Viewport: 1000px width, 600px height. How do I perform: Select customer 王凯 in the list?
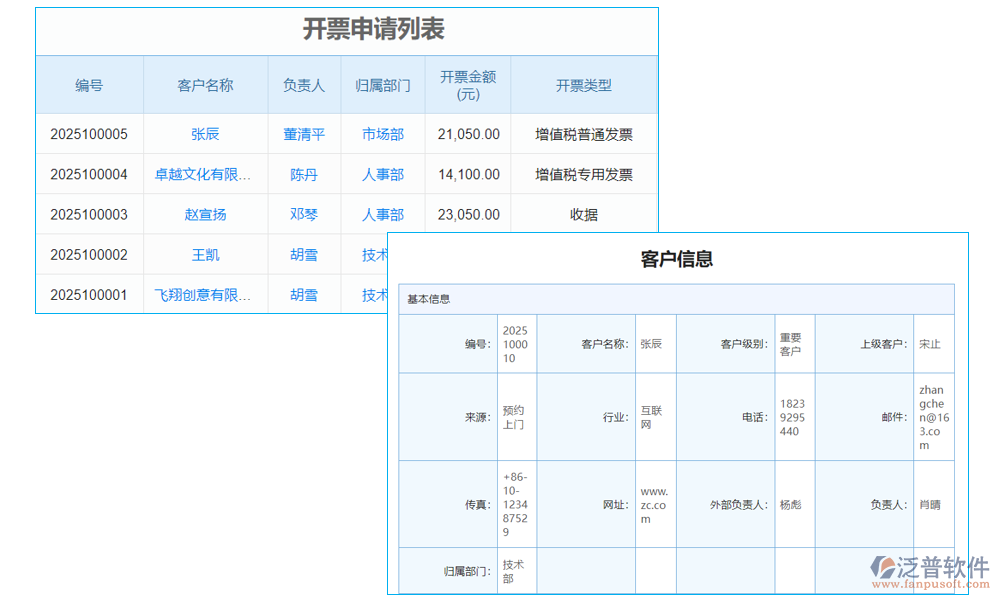pos(205,255)
